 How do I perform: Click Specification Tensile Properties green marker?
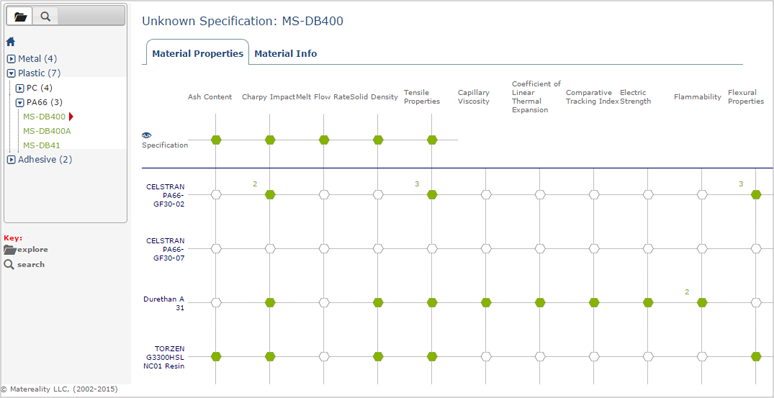[432, 140]
